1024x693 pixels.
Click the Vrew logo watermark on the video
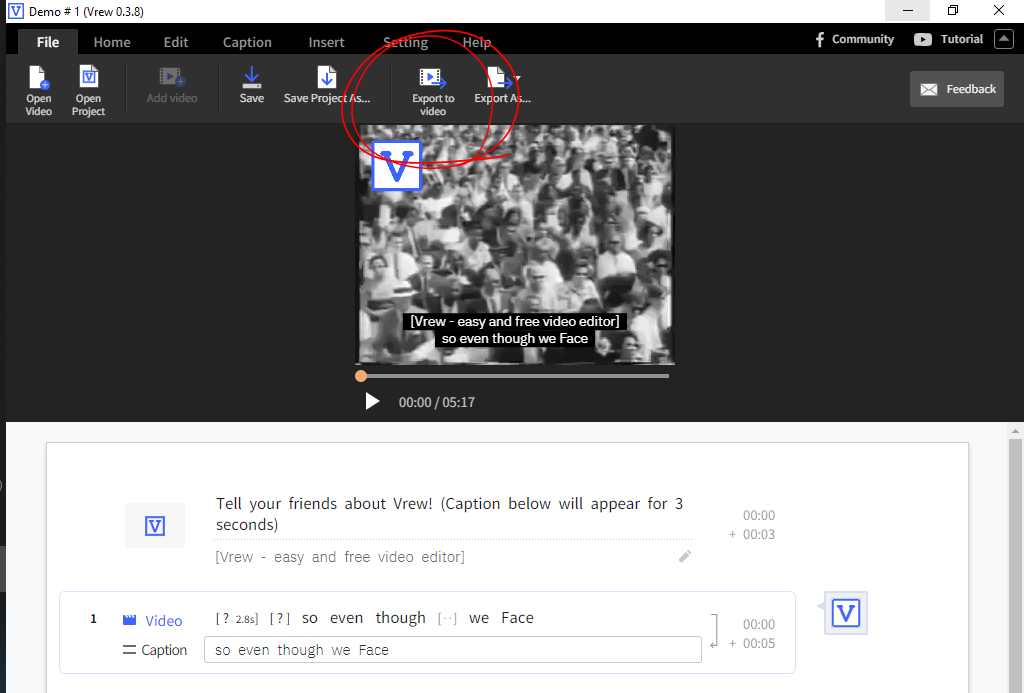pyautogui.click(x=396, y=166)
